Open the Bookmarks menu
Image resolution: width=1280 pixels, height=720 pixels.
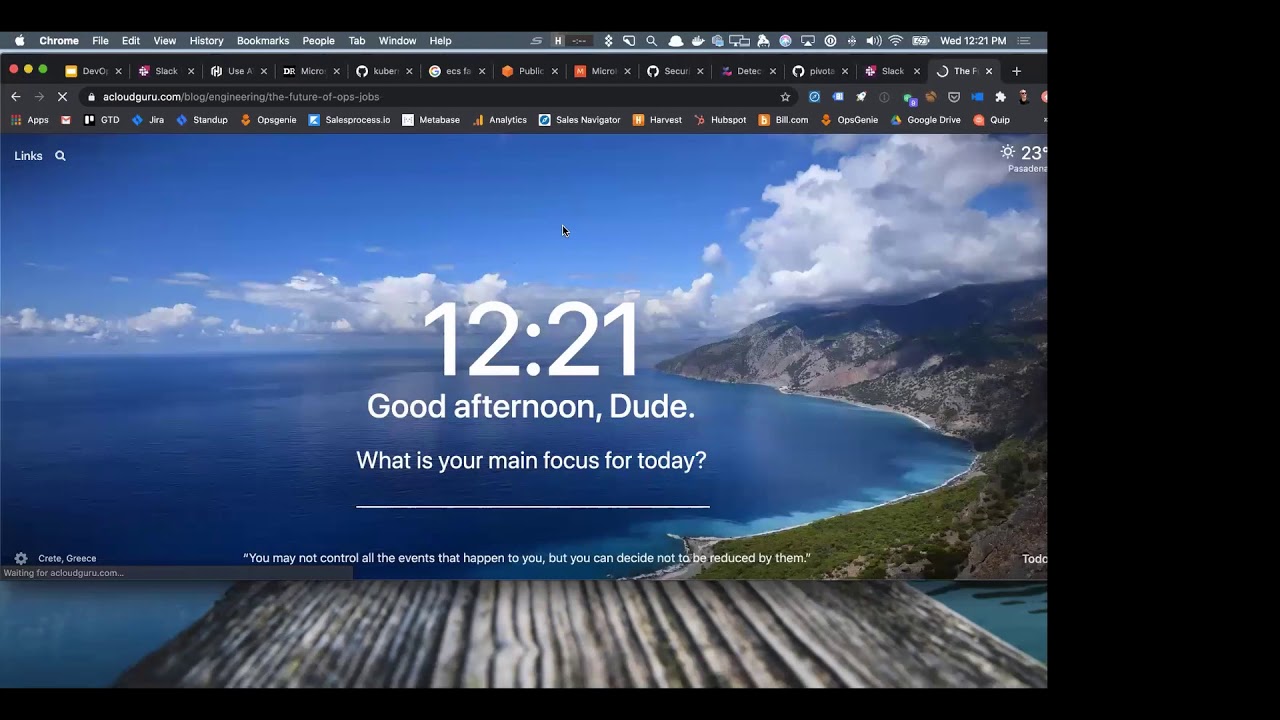click(263, 41)
